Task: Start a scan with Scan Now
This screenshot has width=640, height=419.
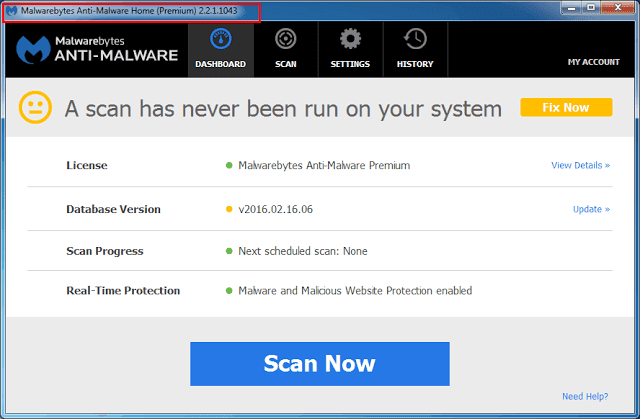Action: [320, 364]
